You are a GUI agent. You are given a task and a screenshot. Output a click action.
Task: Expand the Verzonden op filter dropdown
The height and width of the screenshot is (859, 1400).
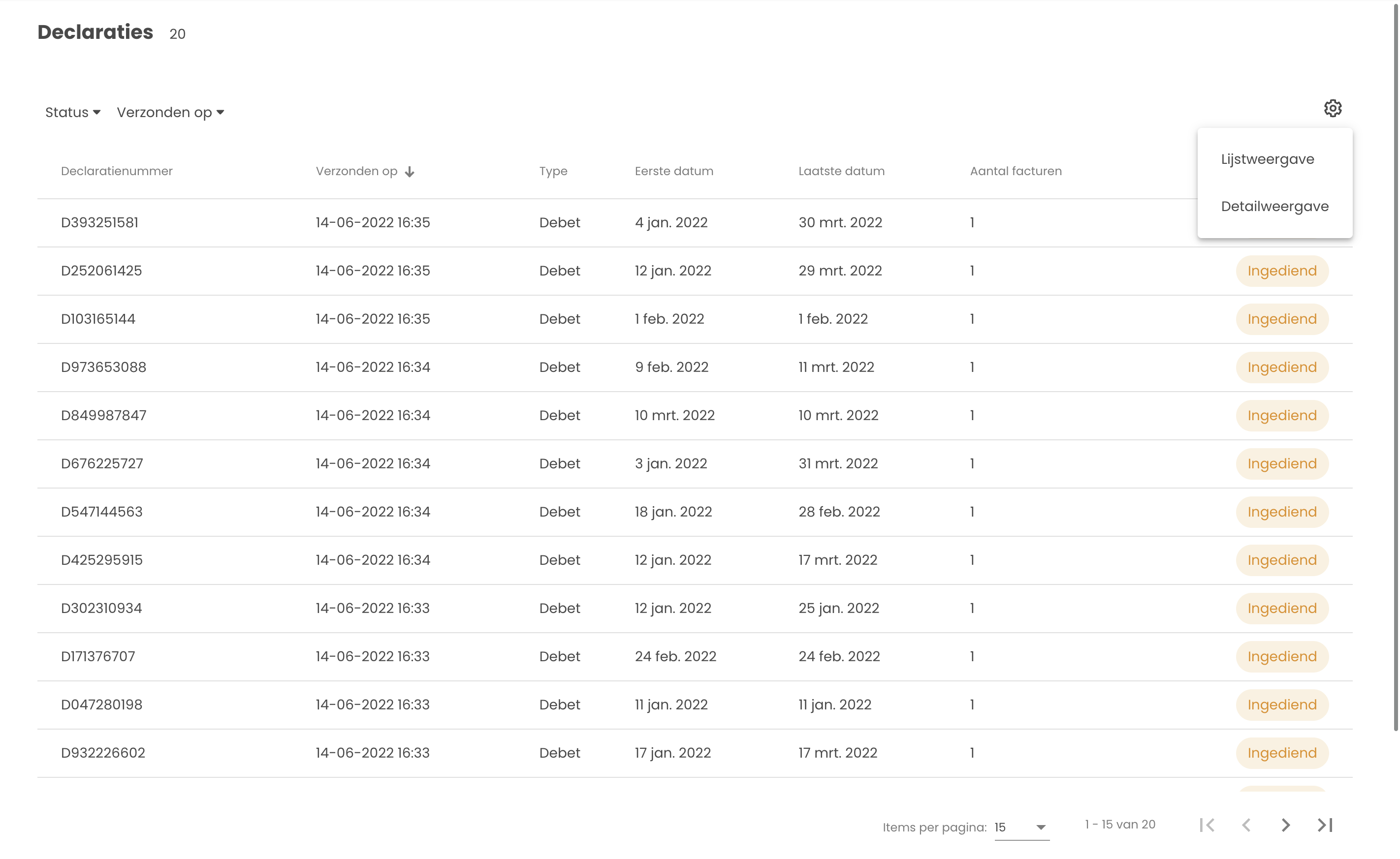tap(170, 113)
